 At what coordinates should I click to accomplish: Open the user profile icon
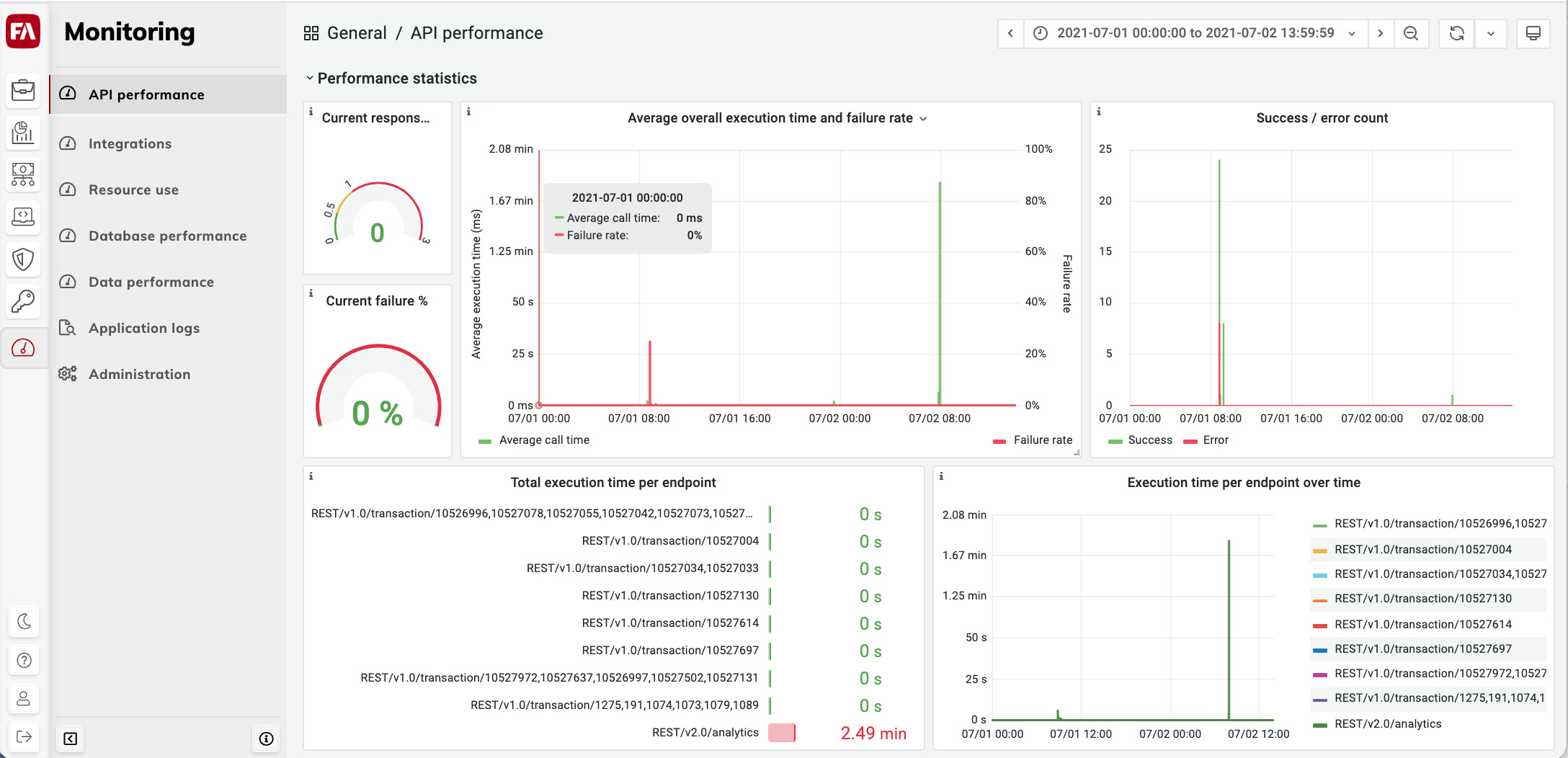[24, 698]
